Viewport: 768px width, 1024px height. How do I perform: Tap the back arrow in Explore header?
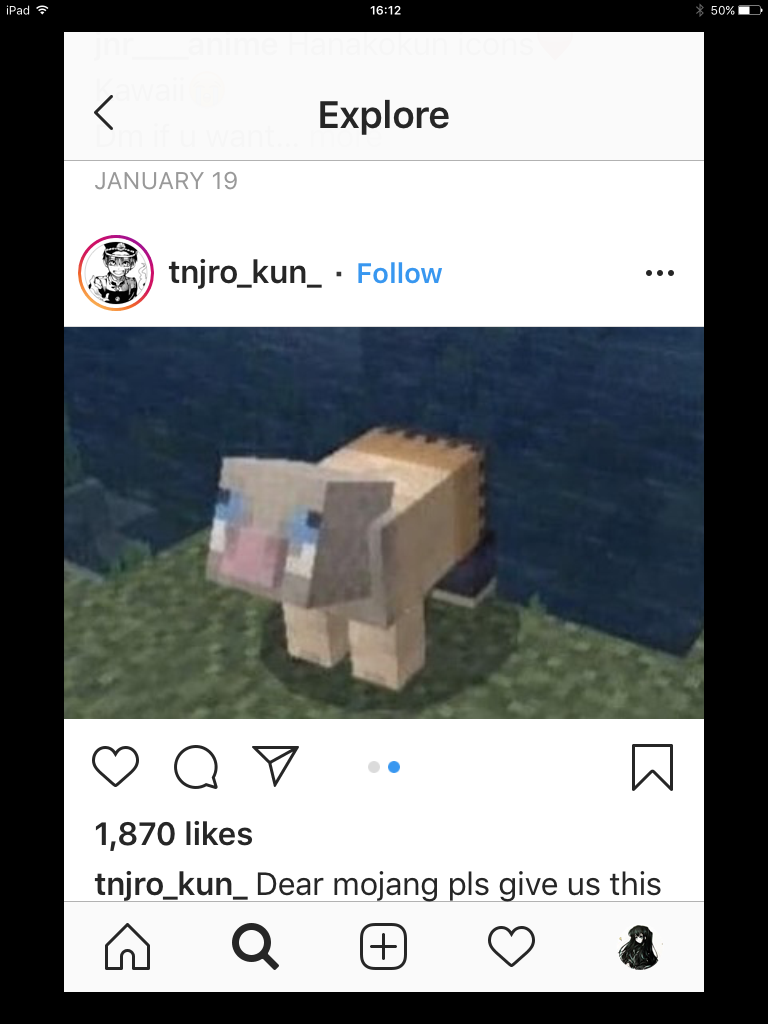104,112
